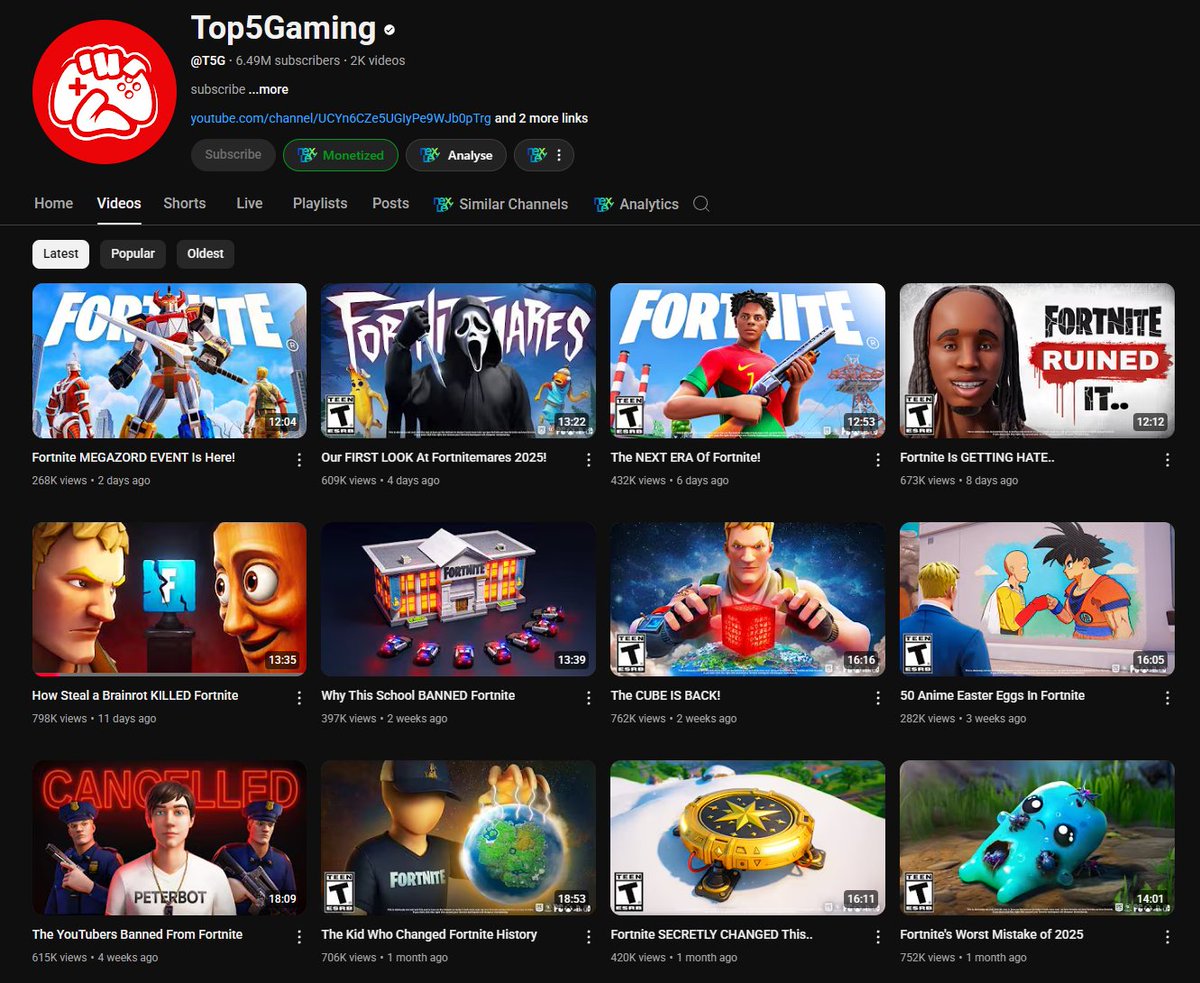Screen dimensions: 1200x983
Task: Open 'Fortnite MEGAZORD EVENT Is Here!' title
Action: coord(134,457)
